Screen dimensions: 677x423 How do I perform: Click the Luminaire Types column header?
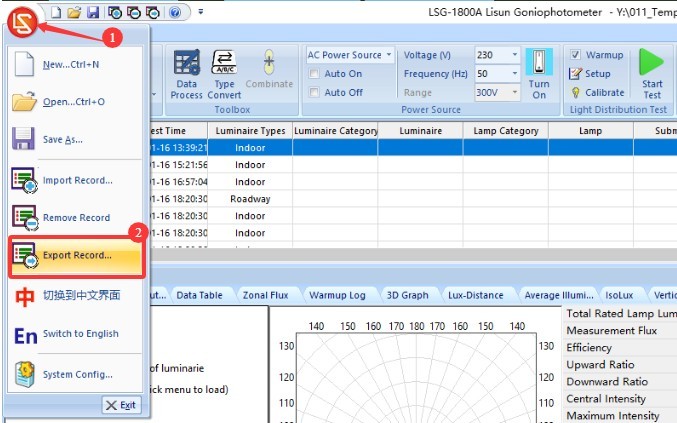250,131
